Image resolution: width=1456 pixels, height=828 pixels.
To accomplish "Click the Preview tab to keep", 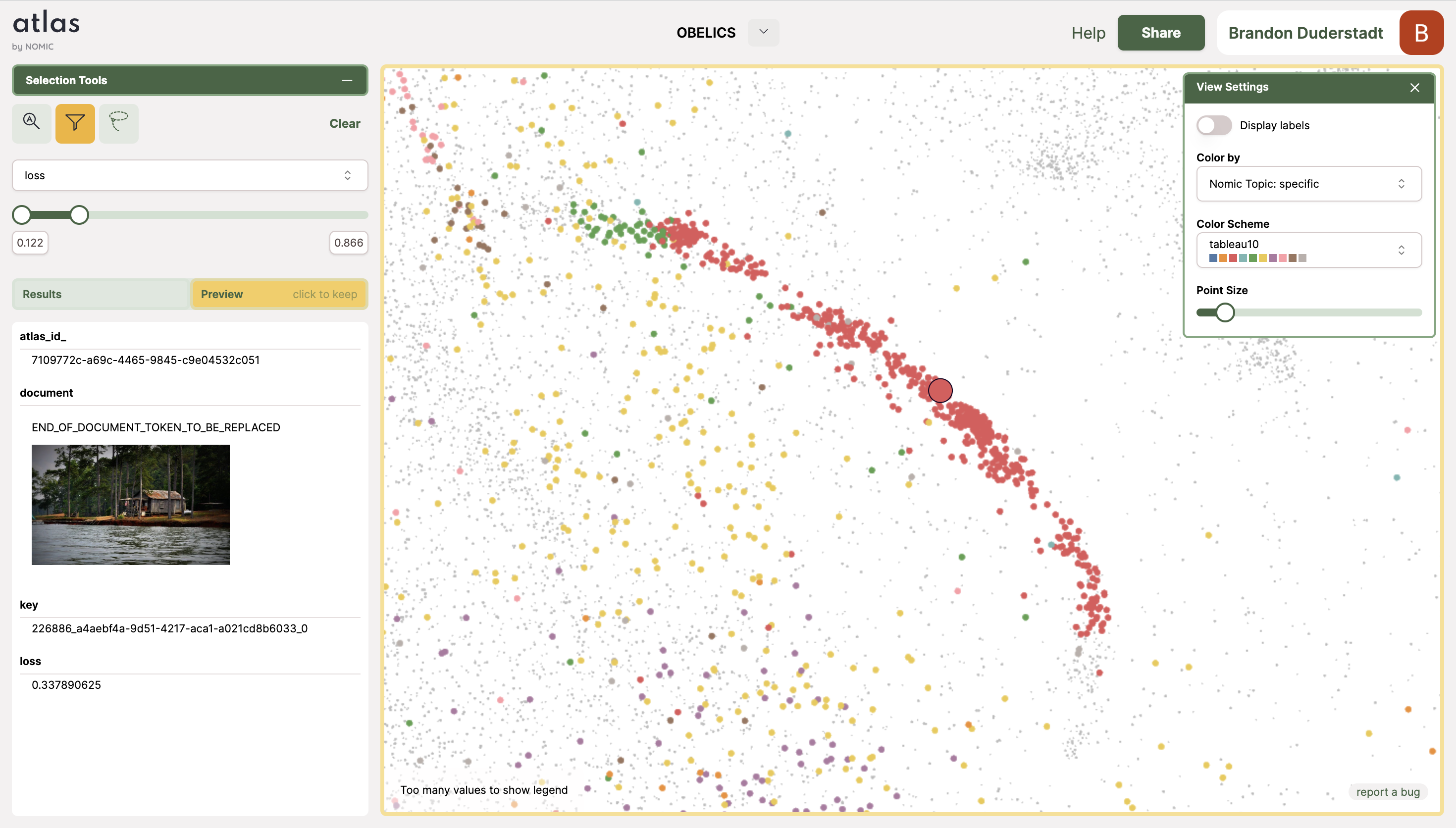I will 279,294.
